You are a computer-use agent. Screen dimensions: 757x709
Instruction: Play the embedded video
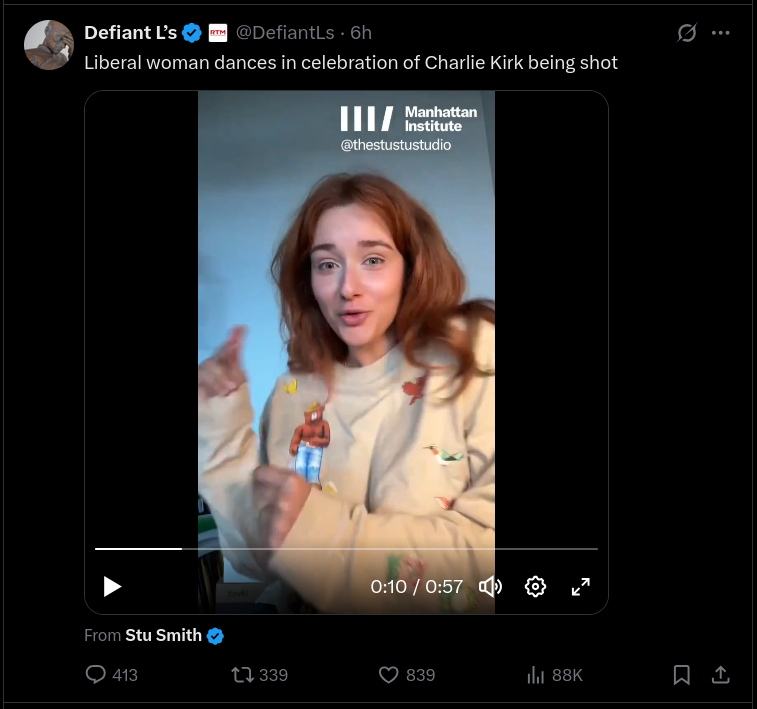(112, 587)
